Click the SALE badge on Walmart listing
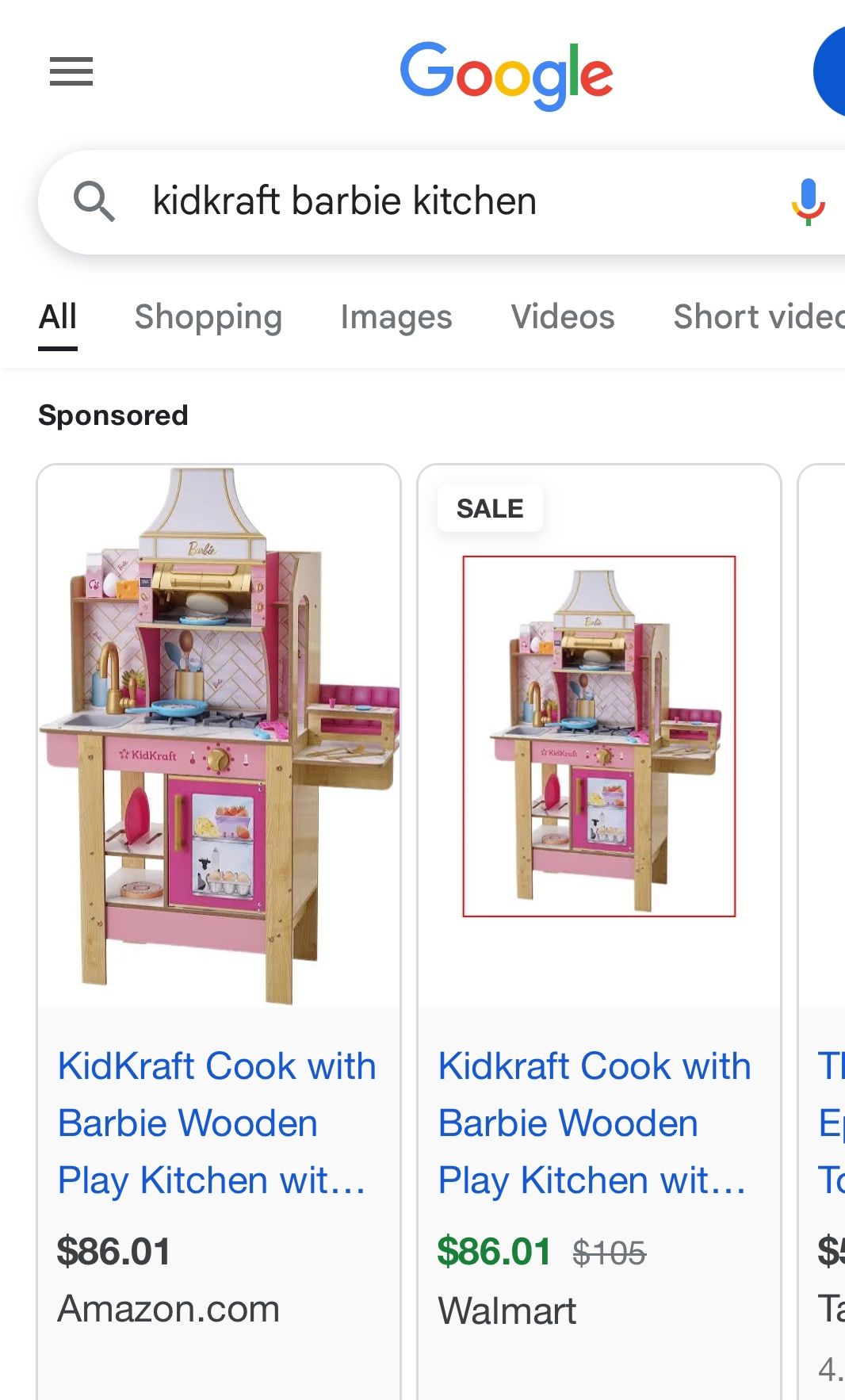 [490, 508]
